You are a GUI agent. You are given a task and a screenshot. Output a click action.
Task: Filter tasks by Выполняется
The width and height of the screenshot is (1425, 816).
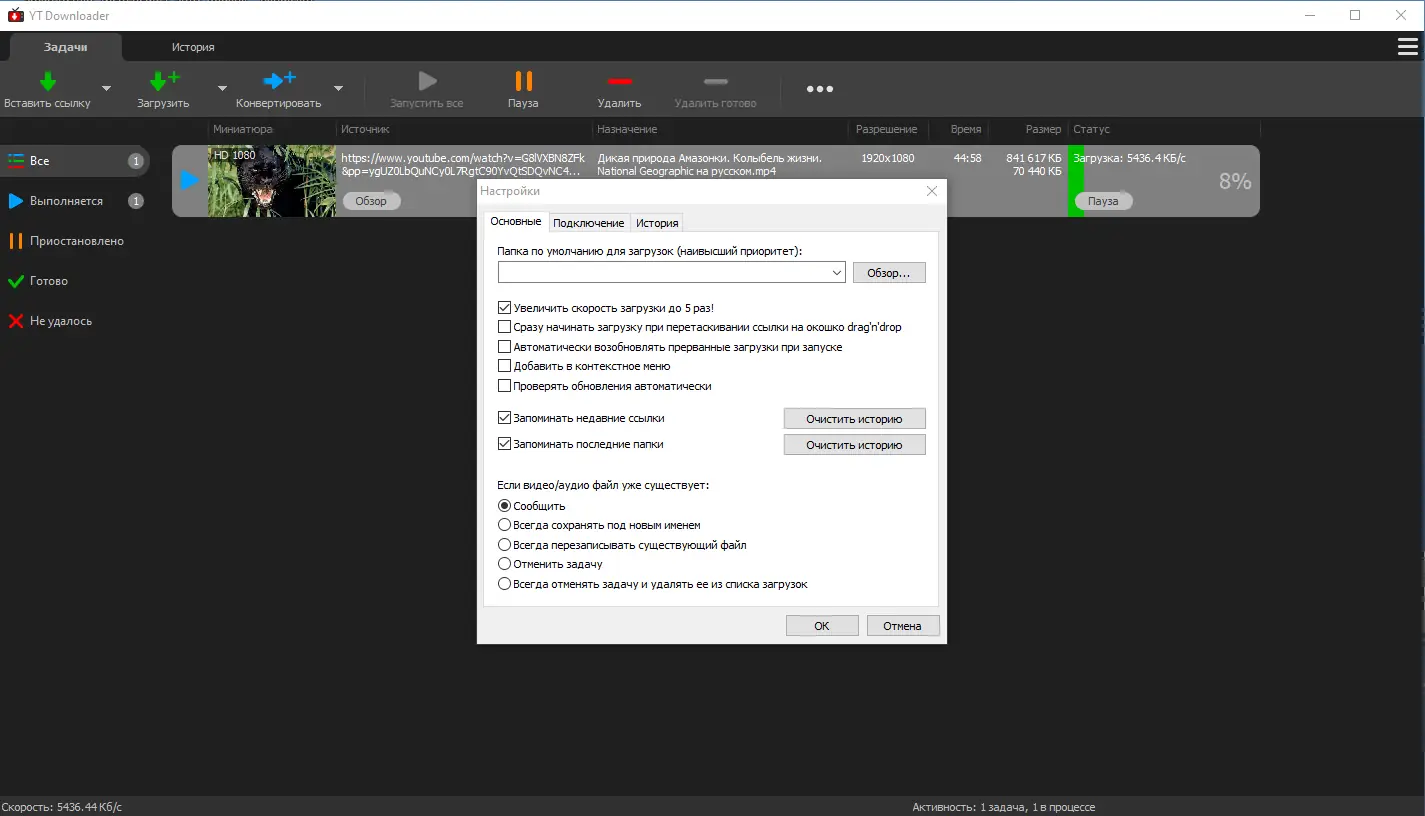tap(75, 201)
